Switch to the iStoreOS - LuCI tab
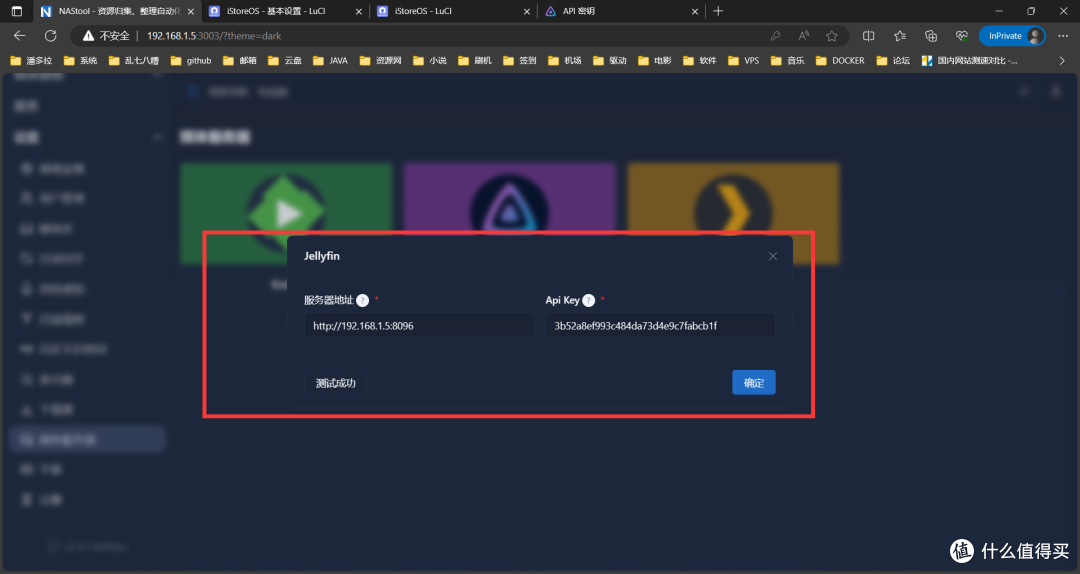 pyautogui.click(x=455, y=11)
